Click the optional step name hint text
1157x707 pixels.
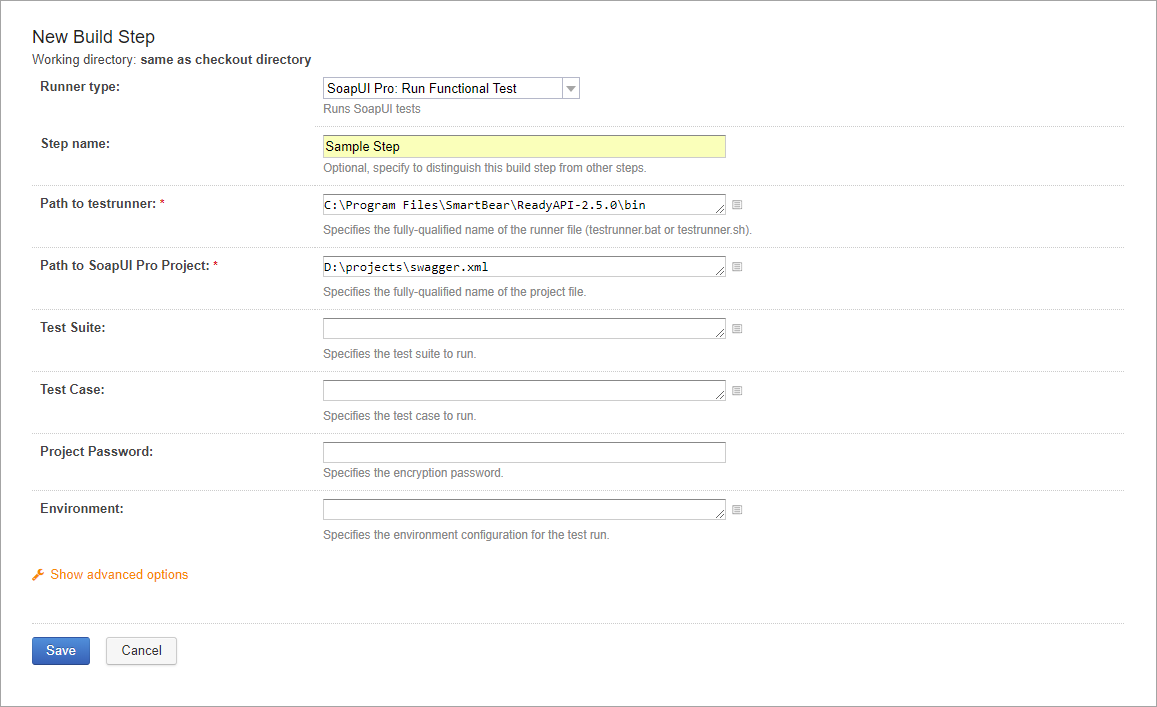[485, 168]
